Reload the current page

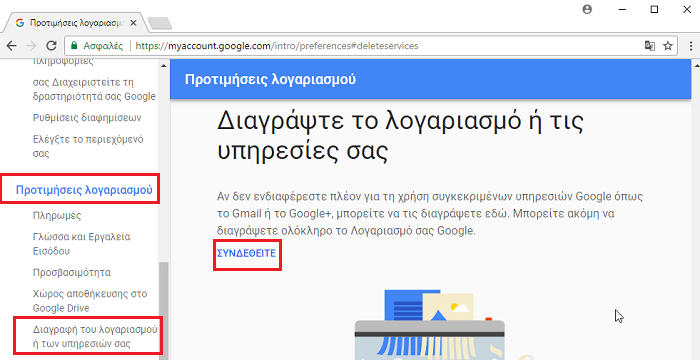(52, 46)
